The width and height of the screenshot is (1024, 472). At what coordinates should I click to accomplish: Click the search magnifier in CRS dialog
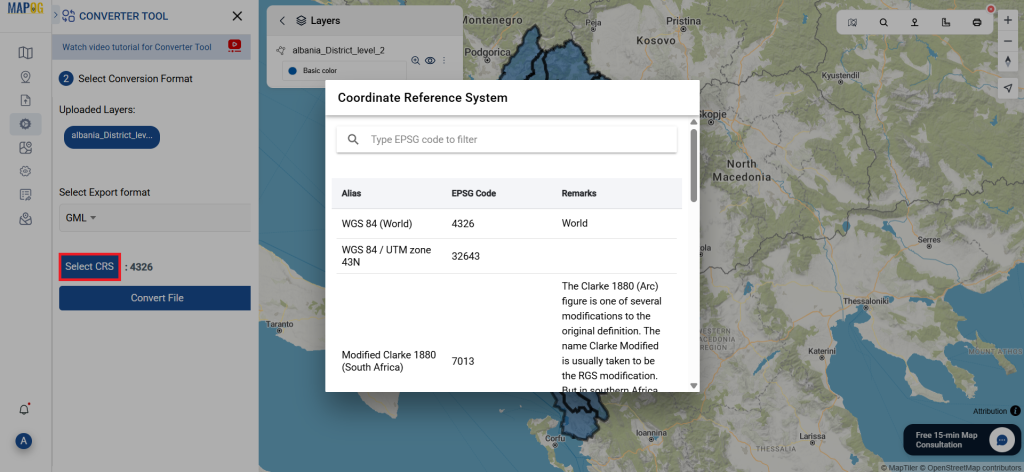pyautogui.click(x=353, y=139)
